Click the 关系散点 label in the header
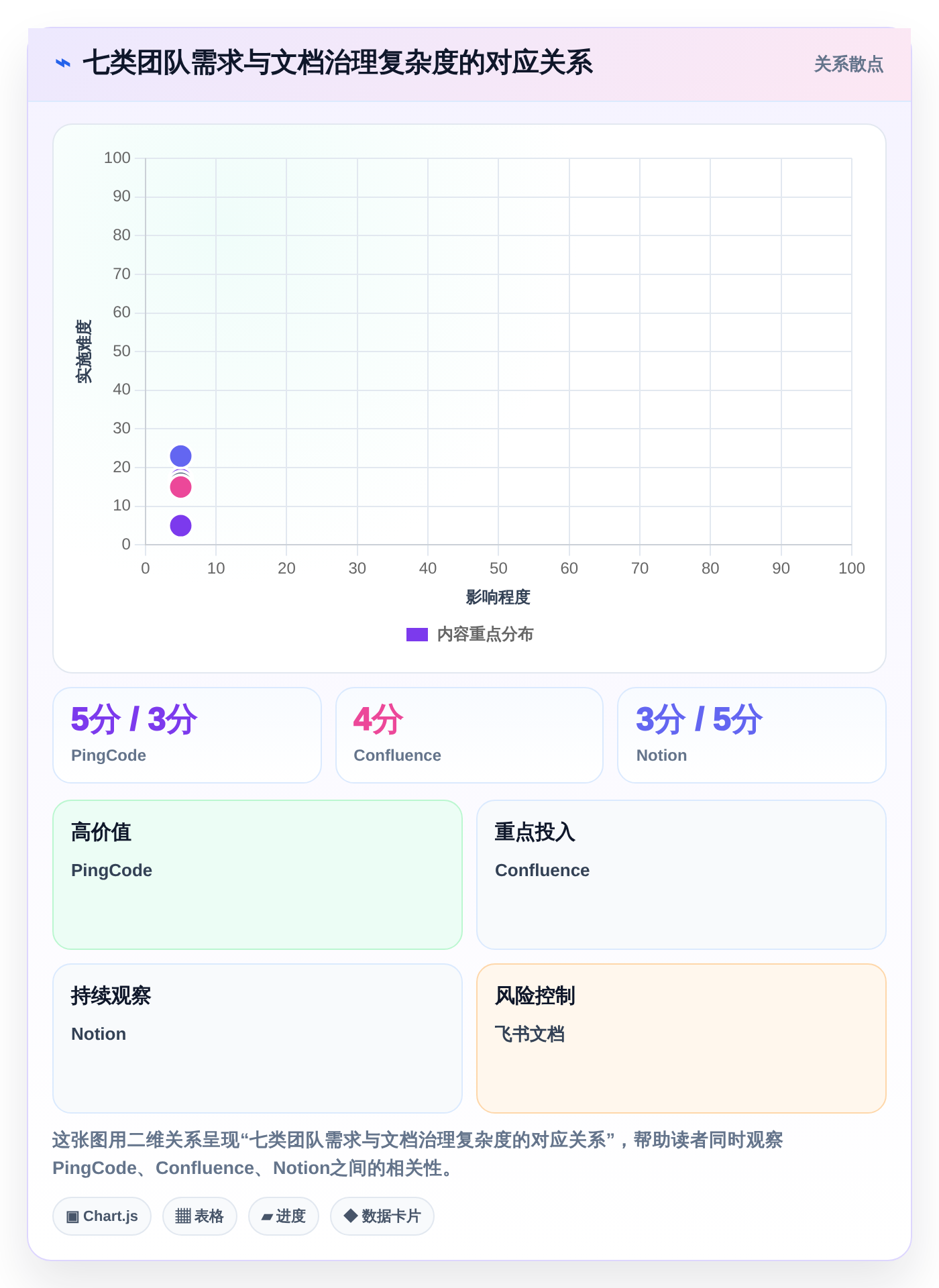 [x=848, y=64]
